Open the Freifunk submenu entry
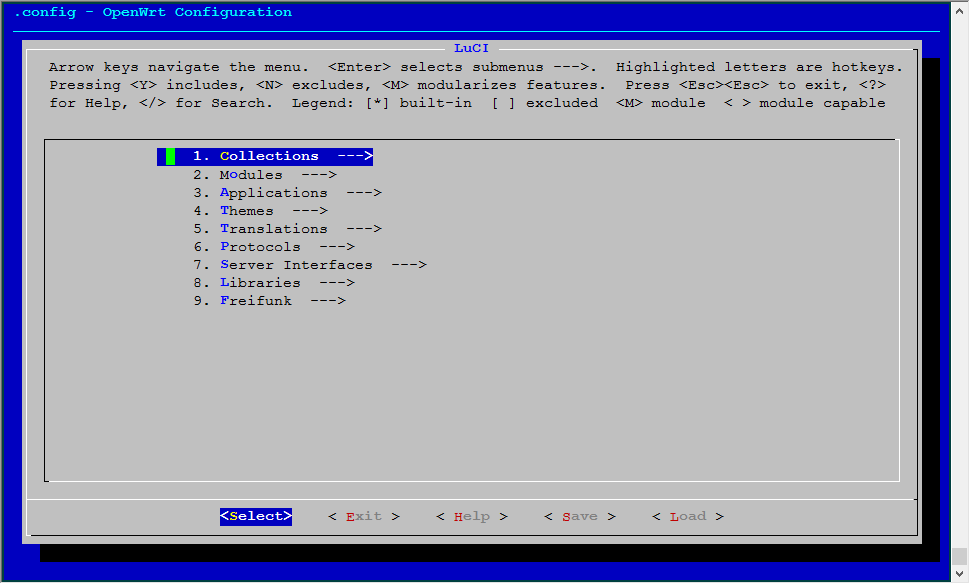This screenshot has height=584, width=970. [269, 301]
